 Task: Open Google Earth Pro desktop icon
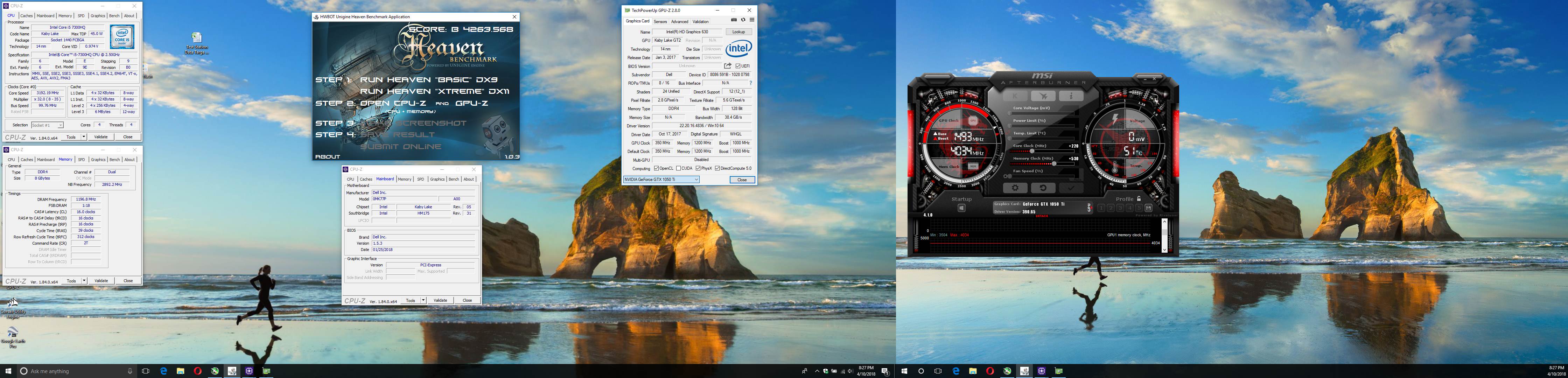[13, 337]
